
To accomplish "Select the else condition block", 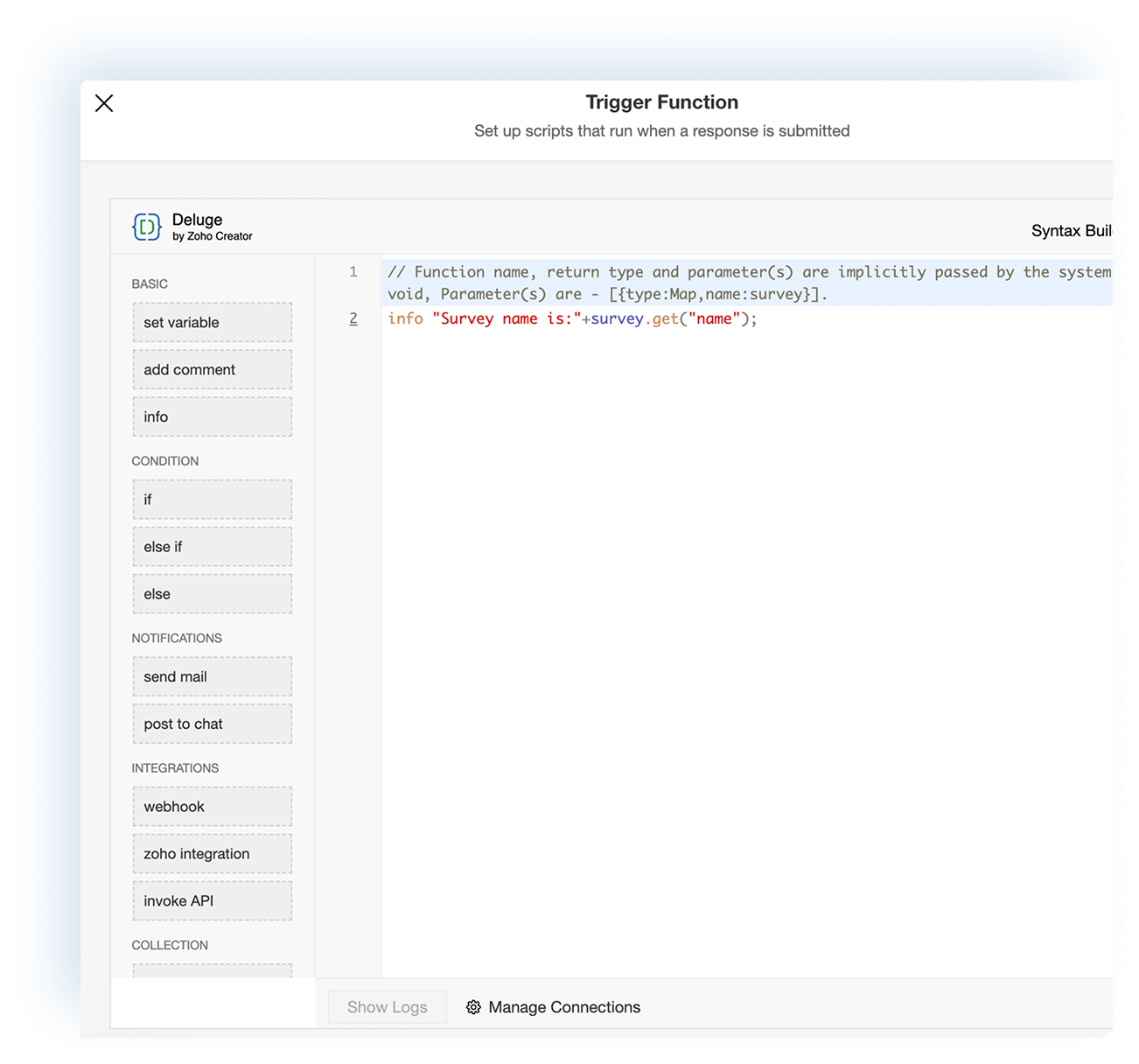I will 212,593.
